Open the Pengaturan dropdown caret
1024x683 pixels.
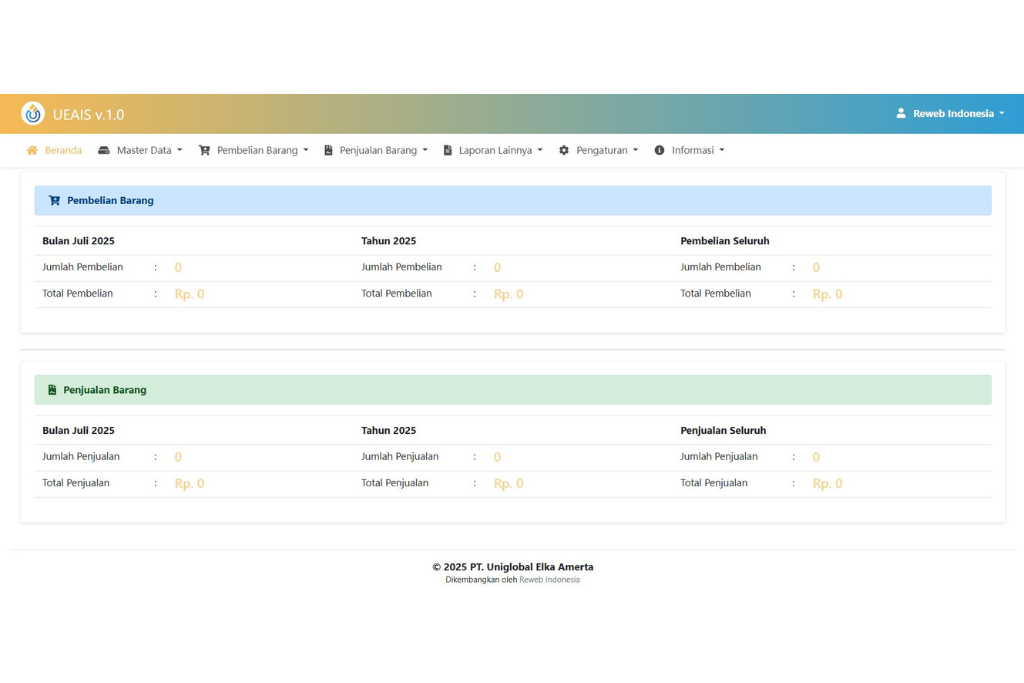point(635,151)
